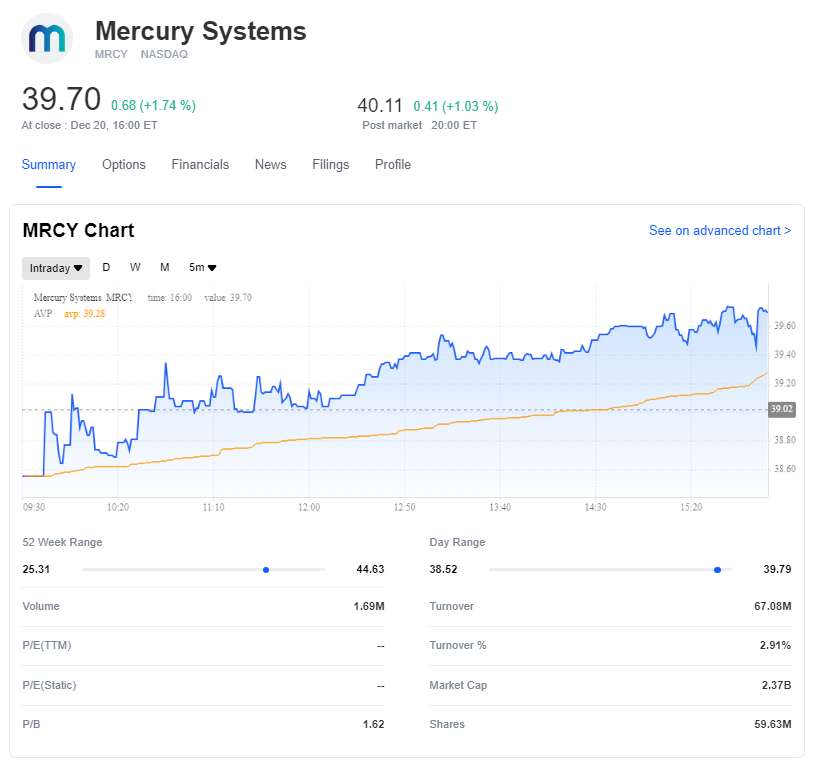
Task: Switch chart to monthly (M) view
Action: click(165, 267)
